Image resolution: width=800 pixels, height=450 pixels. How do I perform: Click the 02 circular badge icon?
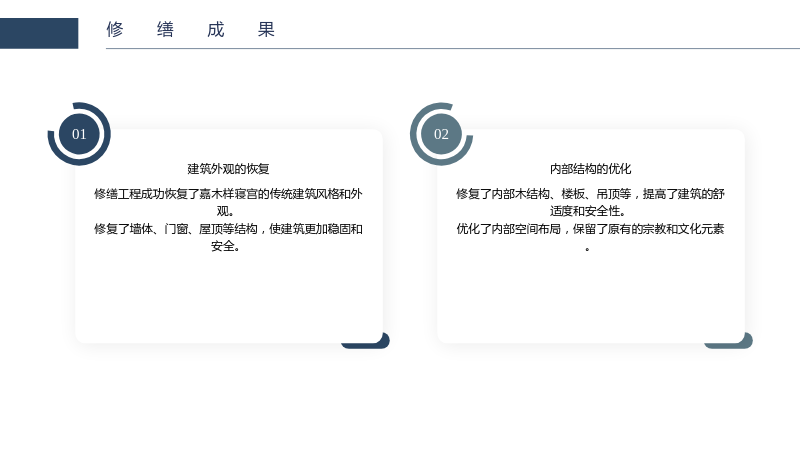click(441, 134)
